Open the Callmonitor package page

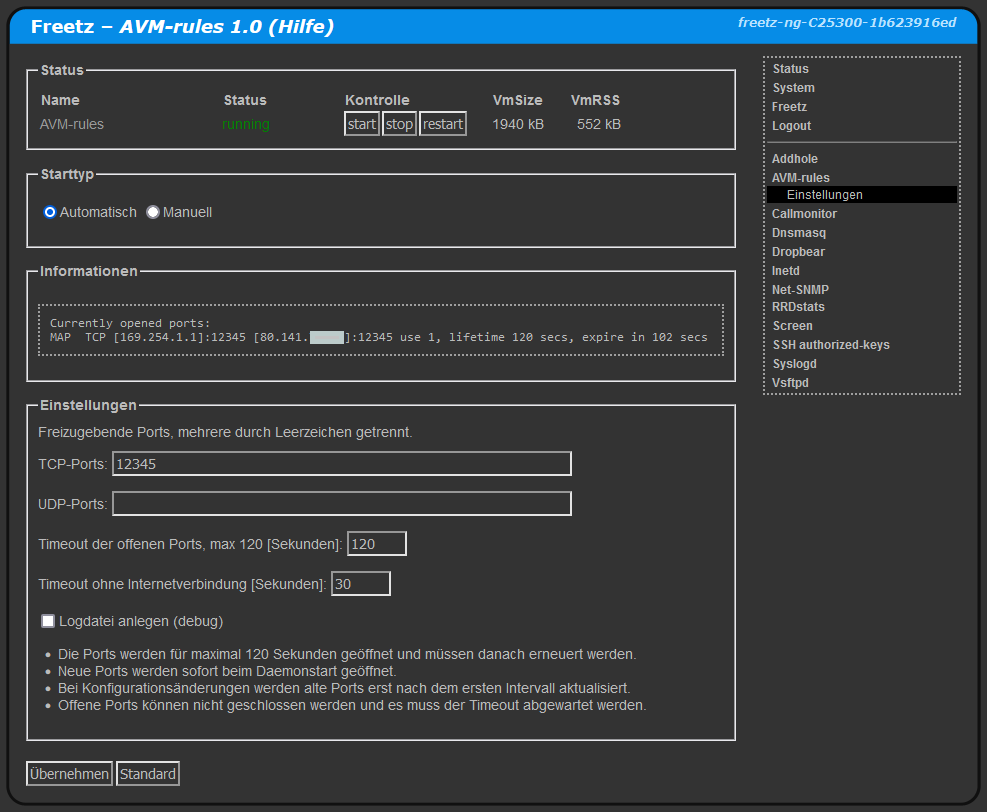coord(804,214)
